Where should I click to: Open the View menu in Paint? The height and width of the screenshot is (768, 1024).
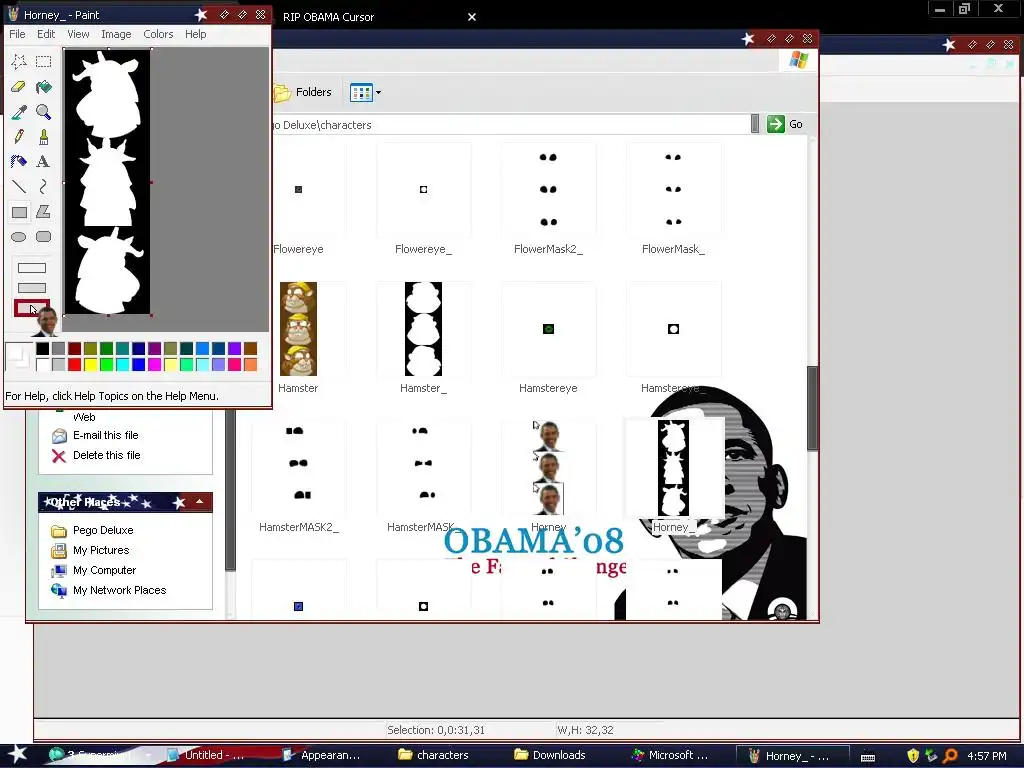[78, 34]
